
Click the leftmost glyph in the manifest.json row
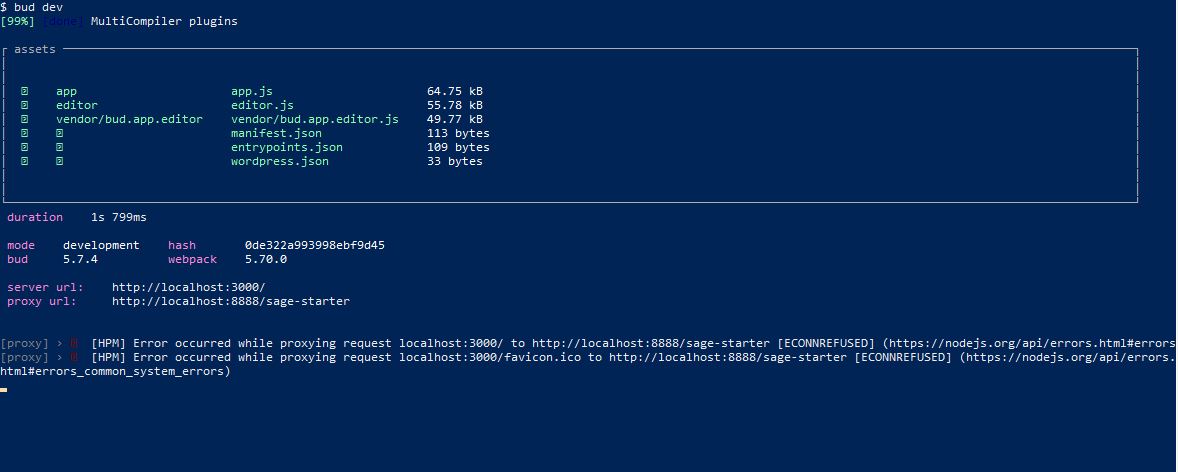tap(25, 133)
